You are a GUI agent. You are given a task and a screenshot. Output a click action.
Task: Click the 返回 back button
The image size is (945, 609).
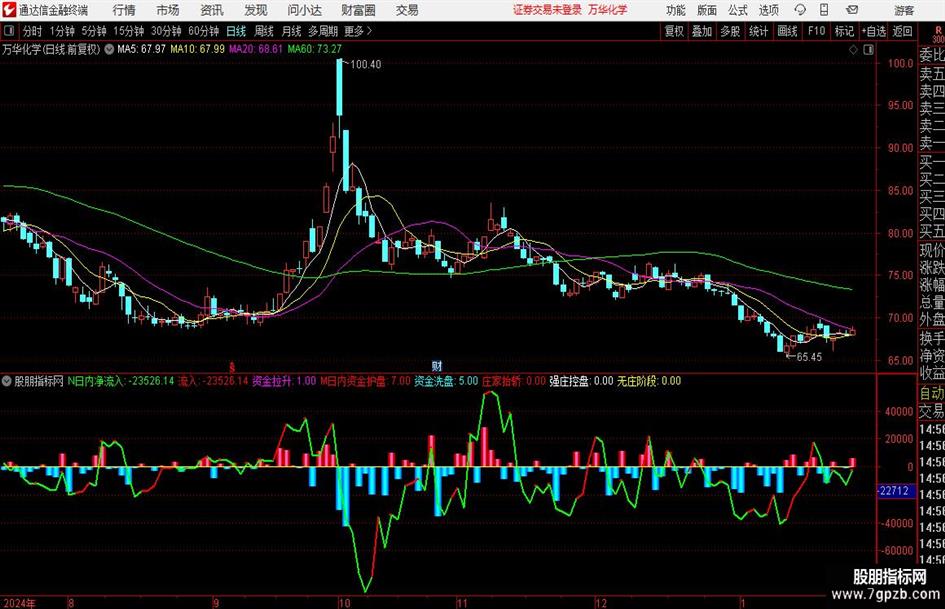[x=902, y=31]
